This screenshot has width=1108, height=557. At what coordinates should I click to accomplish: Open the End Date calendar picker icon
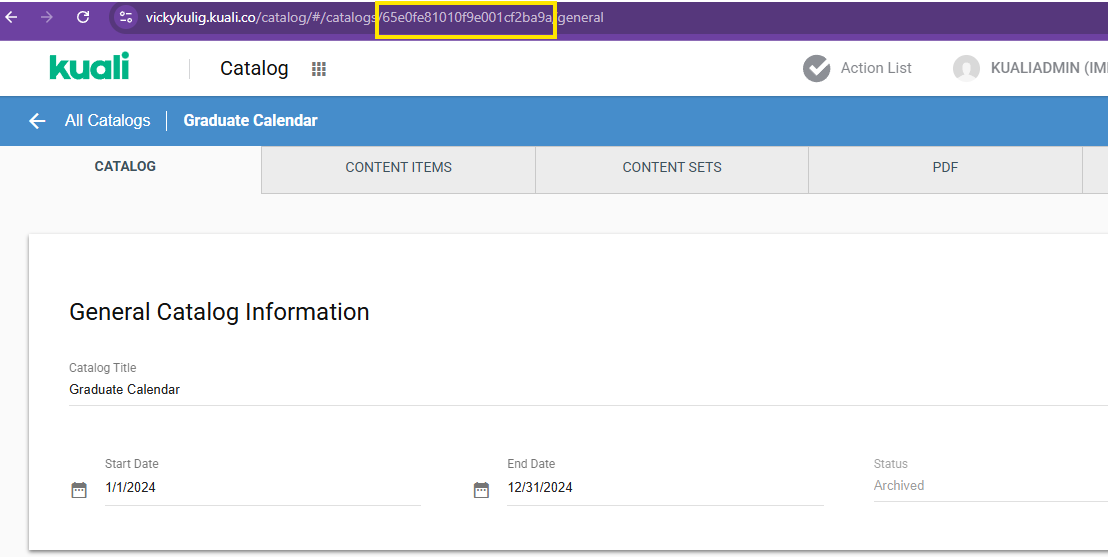pos(481,490)
